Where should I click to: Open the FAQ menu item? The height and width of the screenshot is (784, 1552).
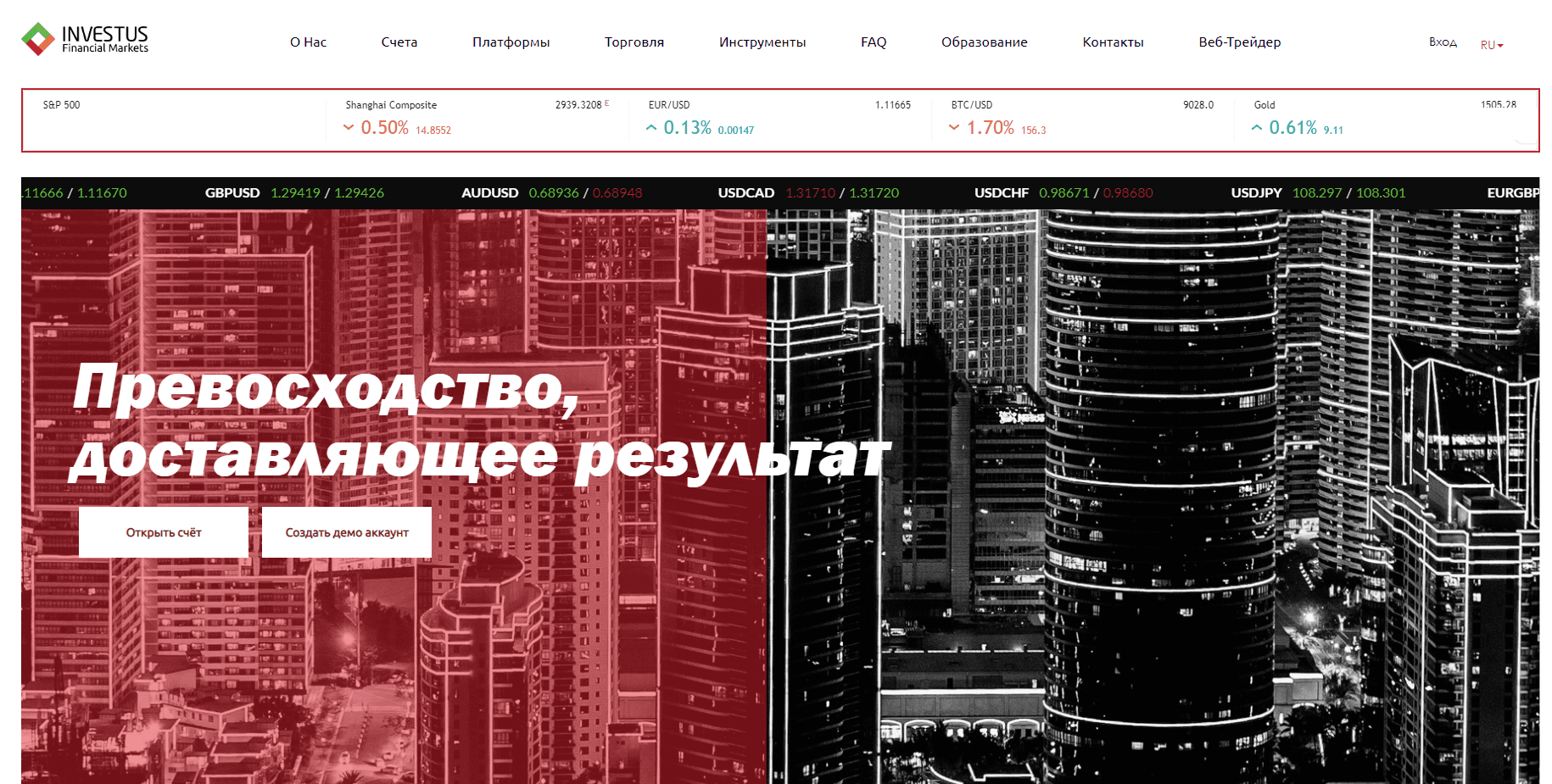872,42
